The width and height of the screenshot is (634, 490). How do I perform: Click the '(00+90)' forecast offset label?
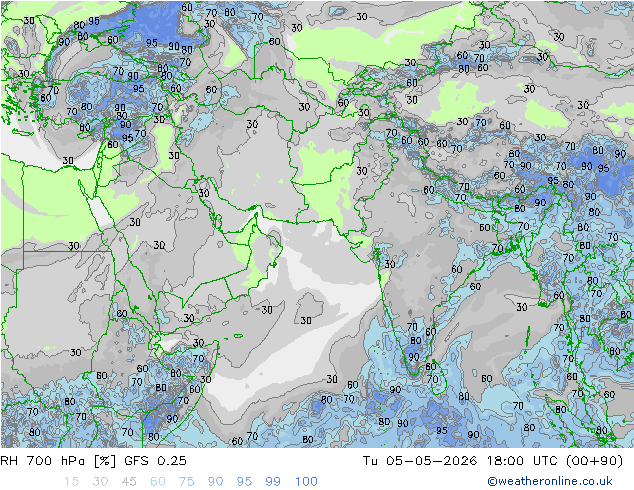(594, 461)
